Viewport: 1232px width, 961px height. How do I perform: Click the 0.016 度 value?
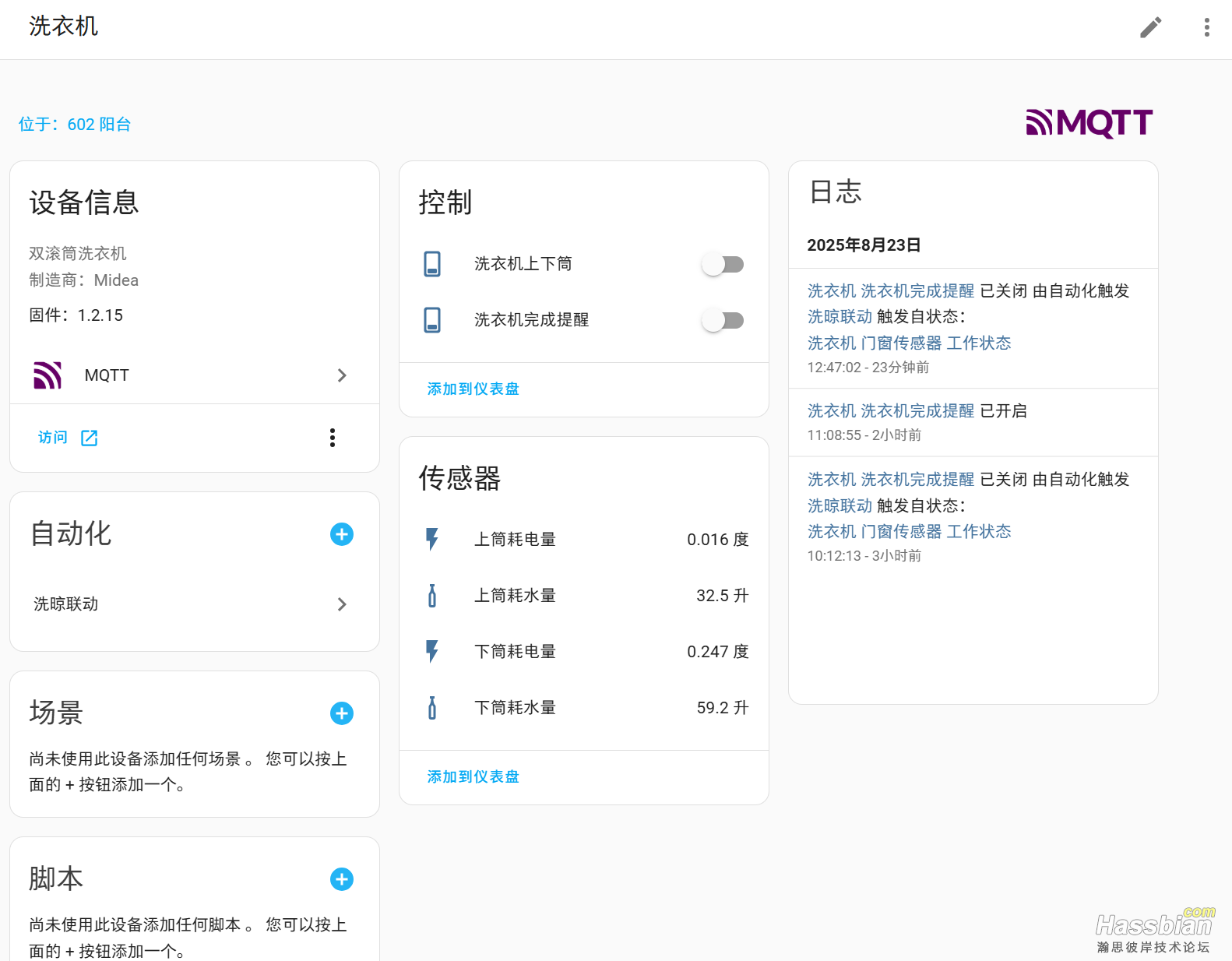(x=717, y=540)
